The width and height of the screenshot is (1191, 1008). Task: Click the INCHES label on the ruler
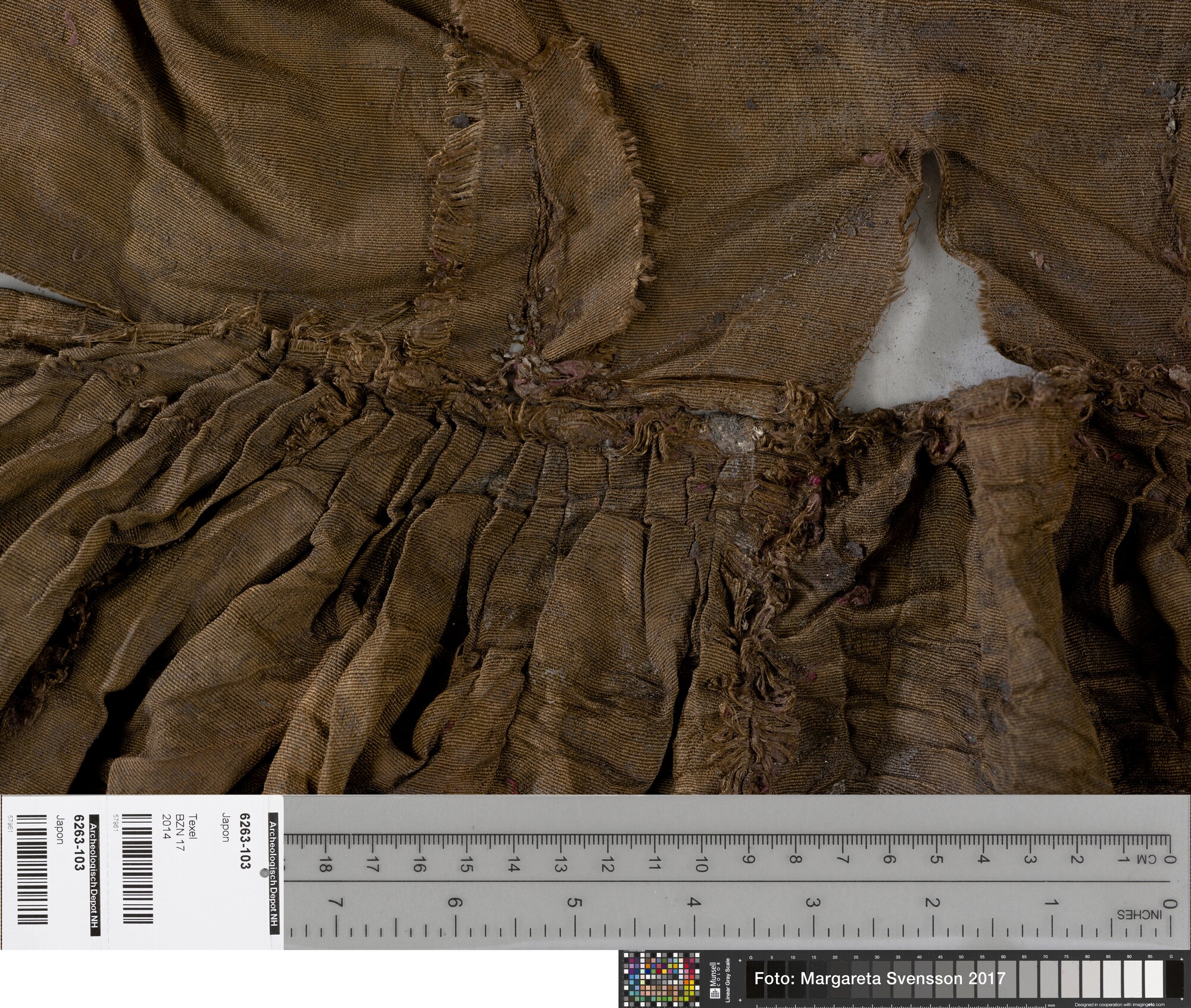click(1138, 915)
